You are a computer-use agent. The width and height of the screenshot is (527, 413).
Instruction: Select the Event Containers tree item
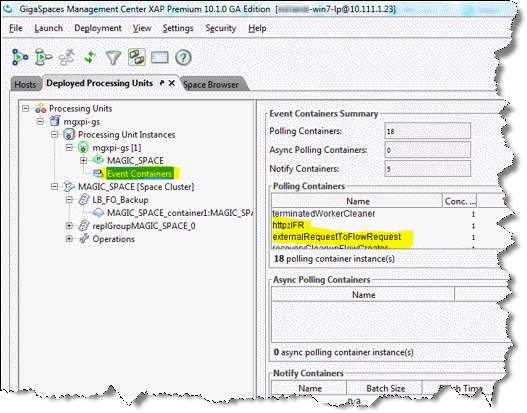coord(139,174)
